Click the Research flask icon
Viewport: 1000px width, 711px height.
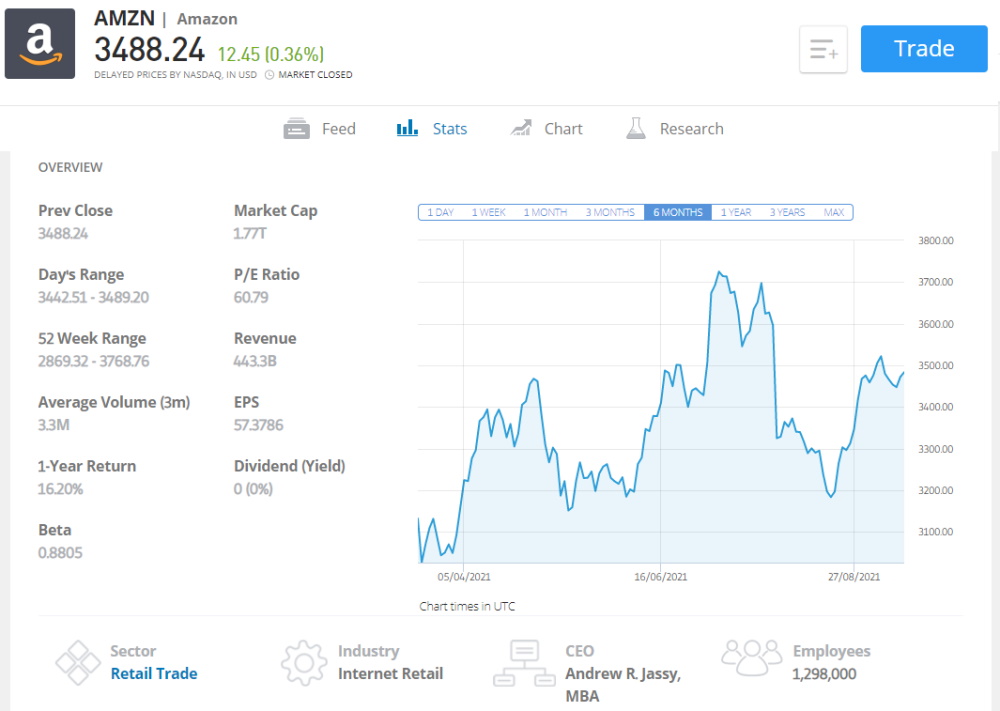click(x=636, y=128)
